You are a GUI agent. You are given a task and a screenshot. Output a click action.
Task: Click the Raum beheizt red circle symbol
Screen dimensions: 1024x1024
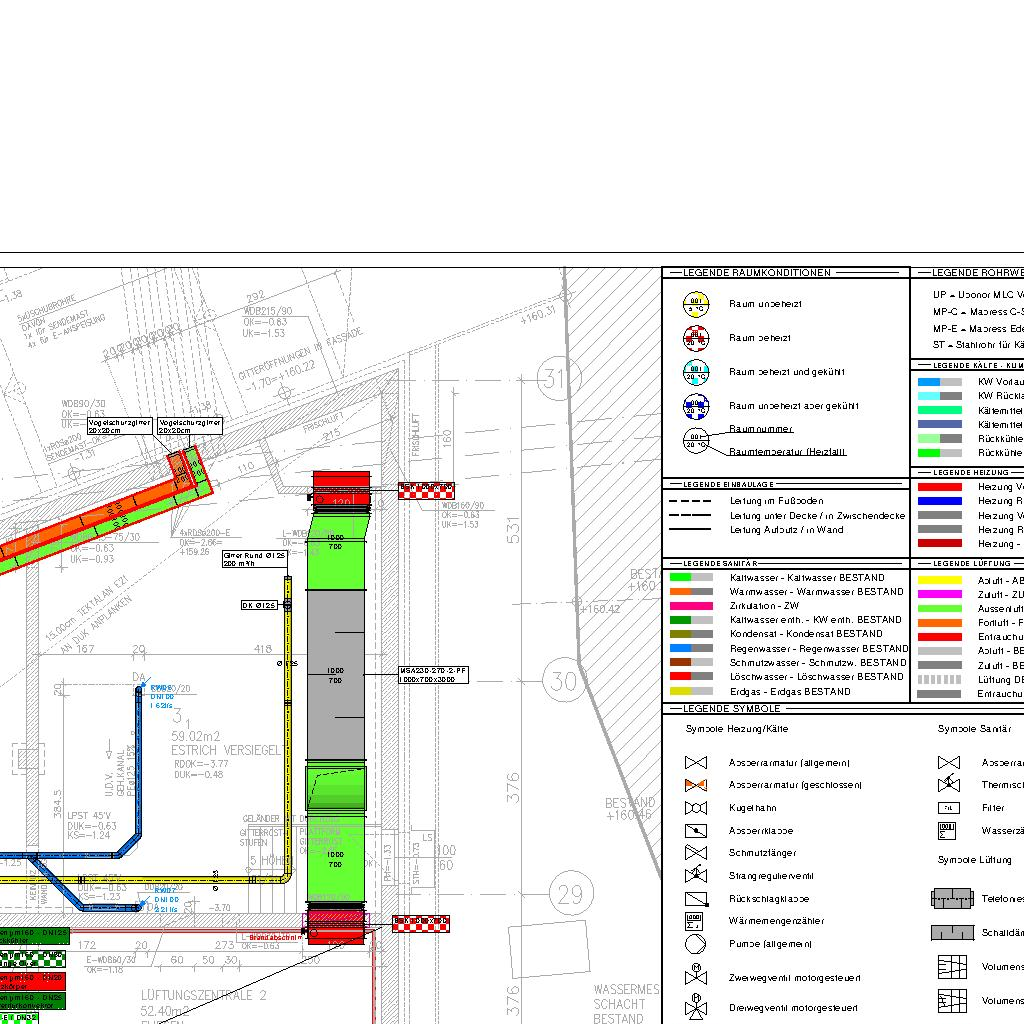pos(696,338)
